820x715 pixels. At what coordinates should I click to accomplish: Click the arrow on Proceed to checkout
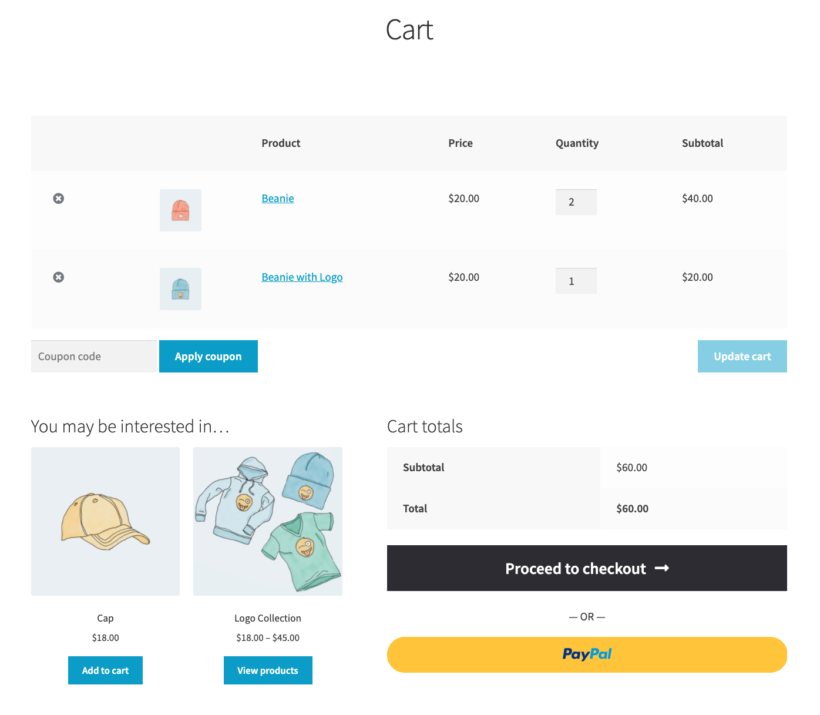coord(662,568)
